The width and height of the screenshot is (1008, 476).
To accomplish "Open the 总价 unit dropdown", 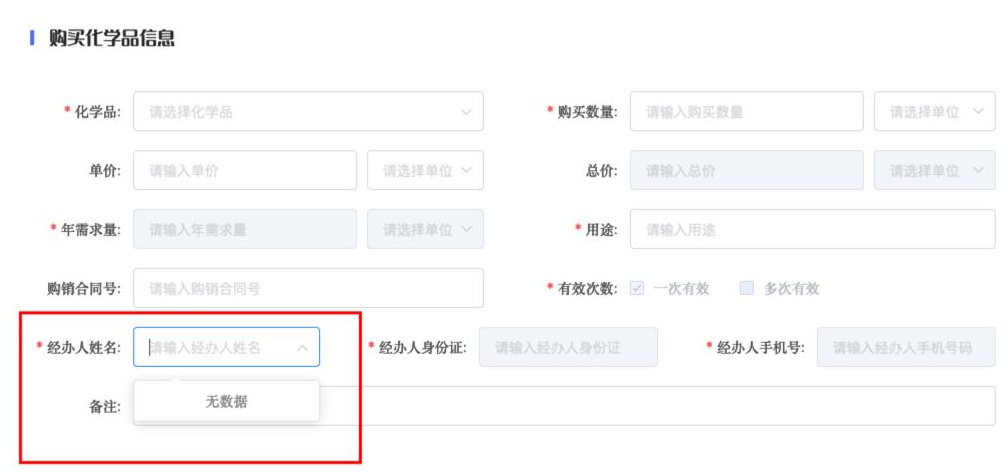I will click(934, 171).
